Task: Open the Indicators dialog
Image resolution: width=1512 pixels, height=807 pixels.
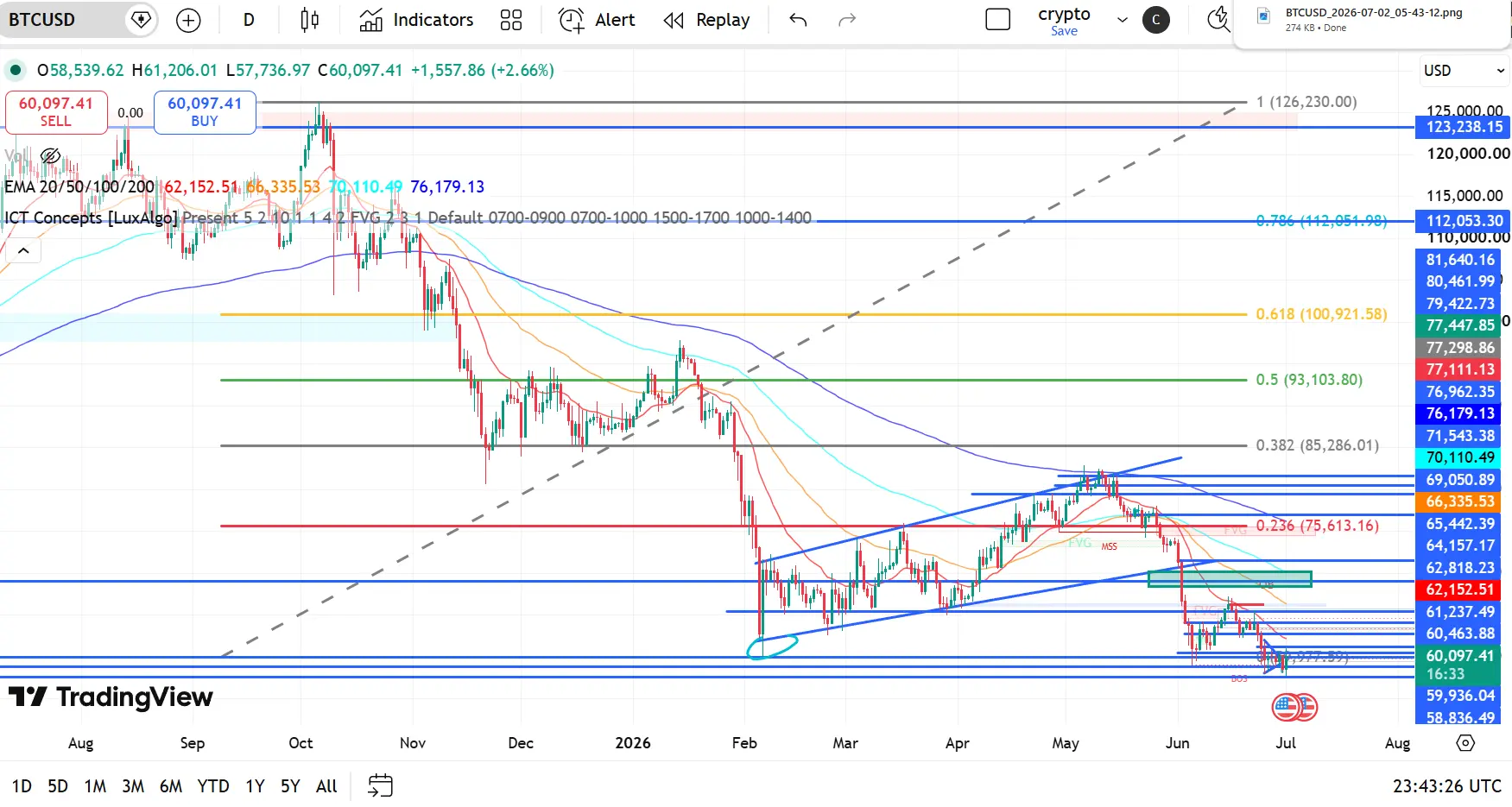Action: click(416, 20)
